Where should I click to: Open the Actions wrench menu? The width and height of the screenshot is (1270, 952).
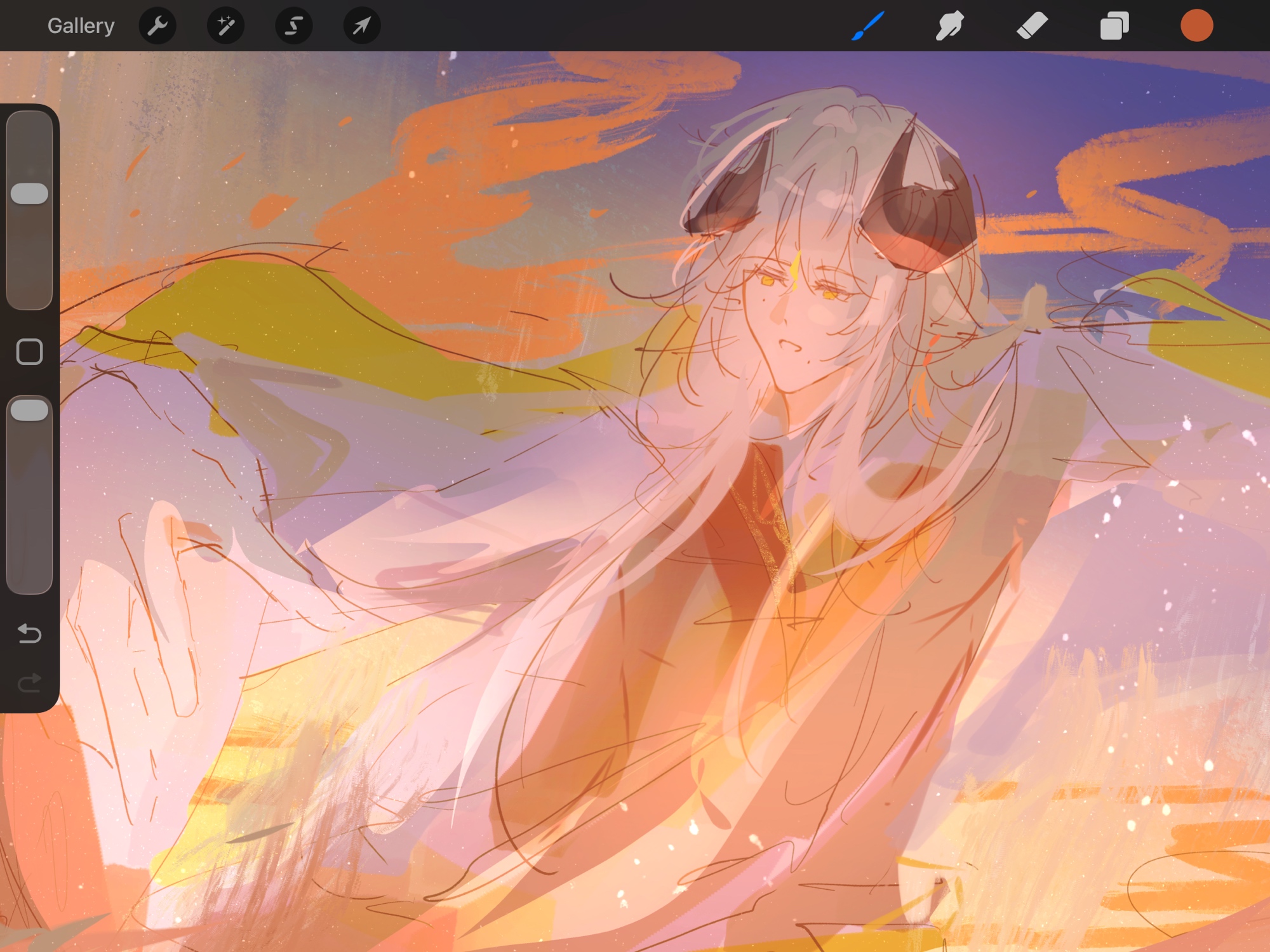point(157,26)
